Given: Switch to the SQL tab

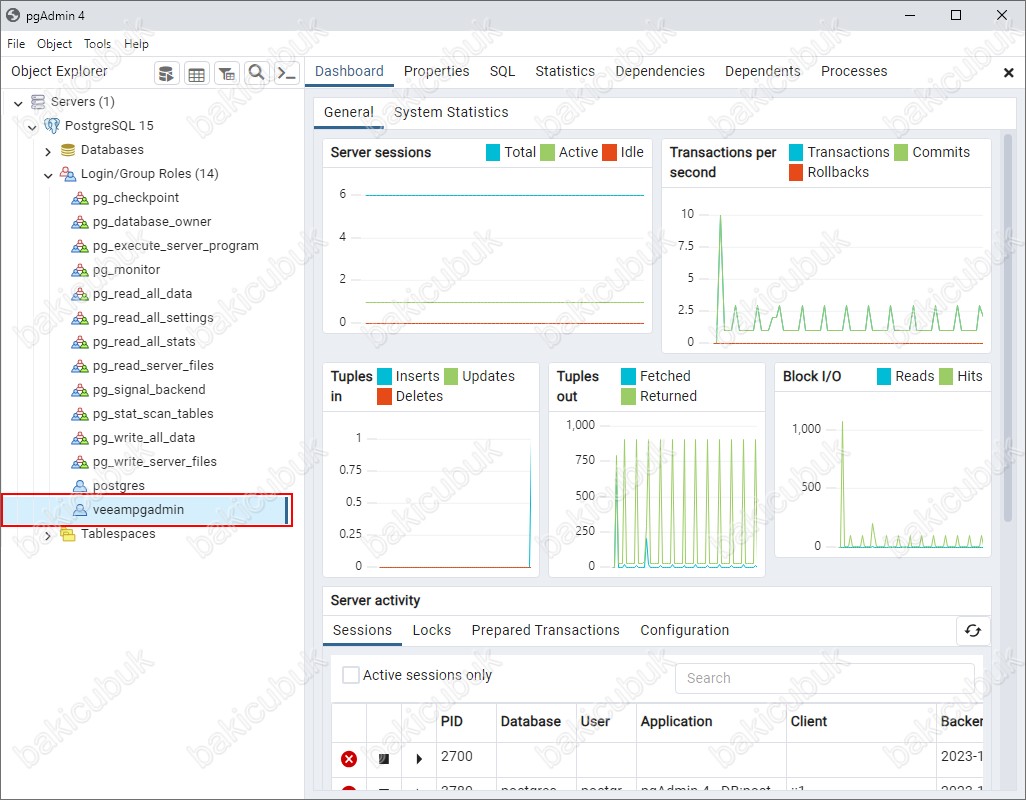Looking at the screenshot, I should (503, 71).
